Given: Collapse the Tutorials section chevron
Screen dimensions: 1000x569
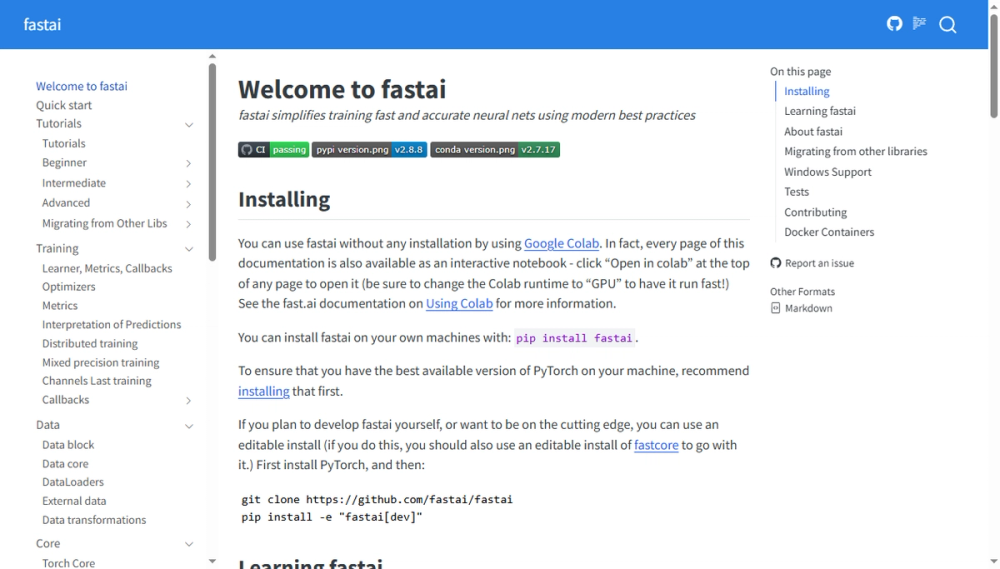Looking at the screenshot, I should [189, 124].
